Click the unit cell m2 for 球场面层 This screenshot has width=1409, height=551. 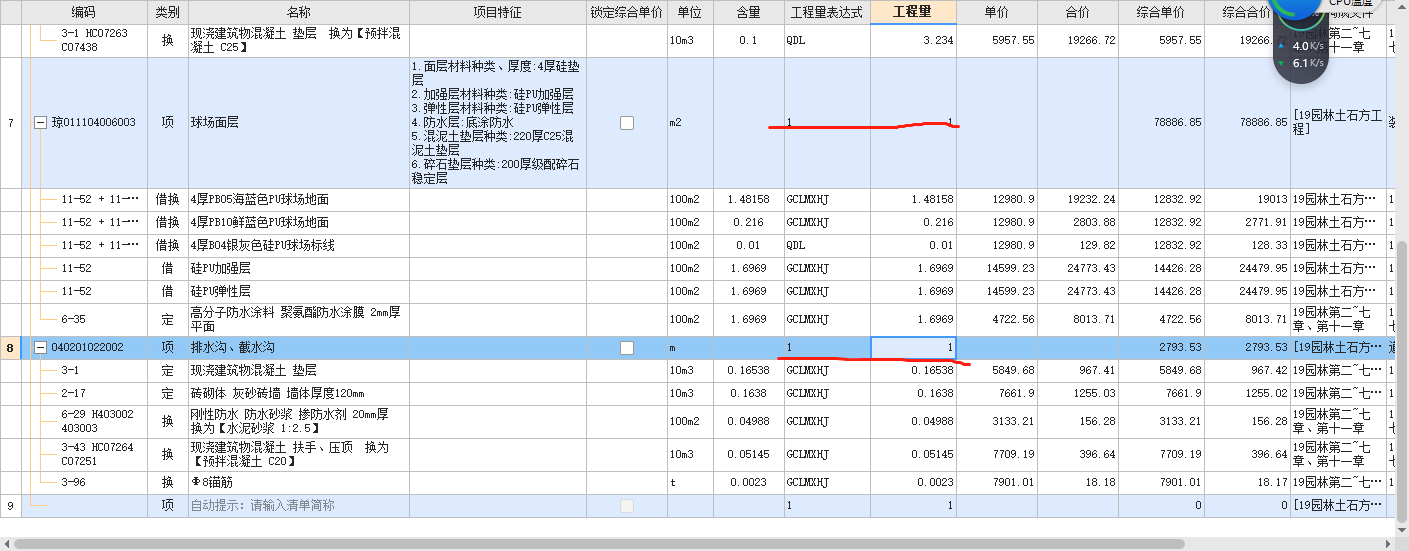[690, 123]
